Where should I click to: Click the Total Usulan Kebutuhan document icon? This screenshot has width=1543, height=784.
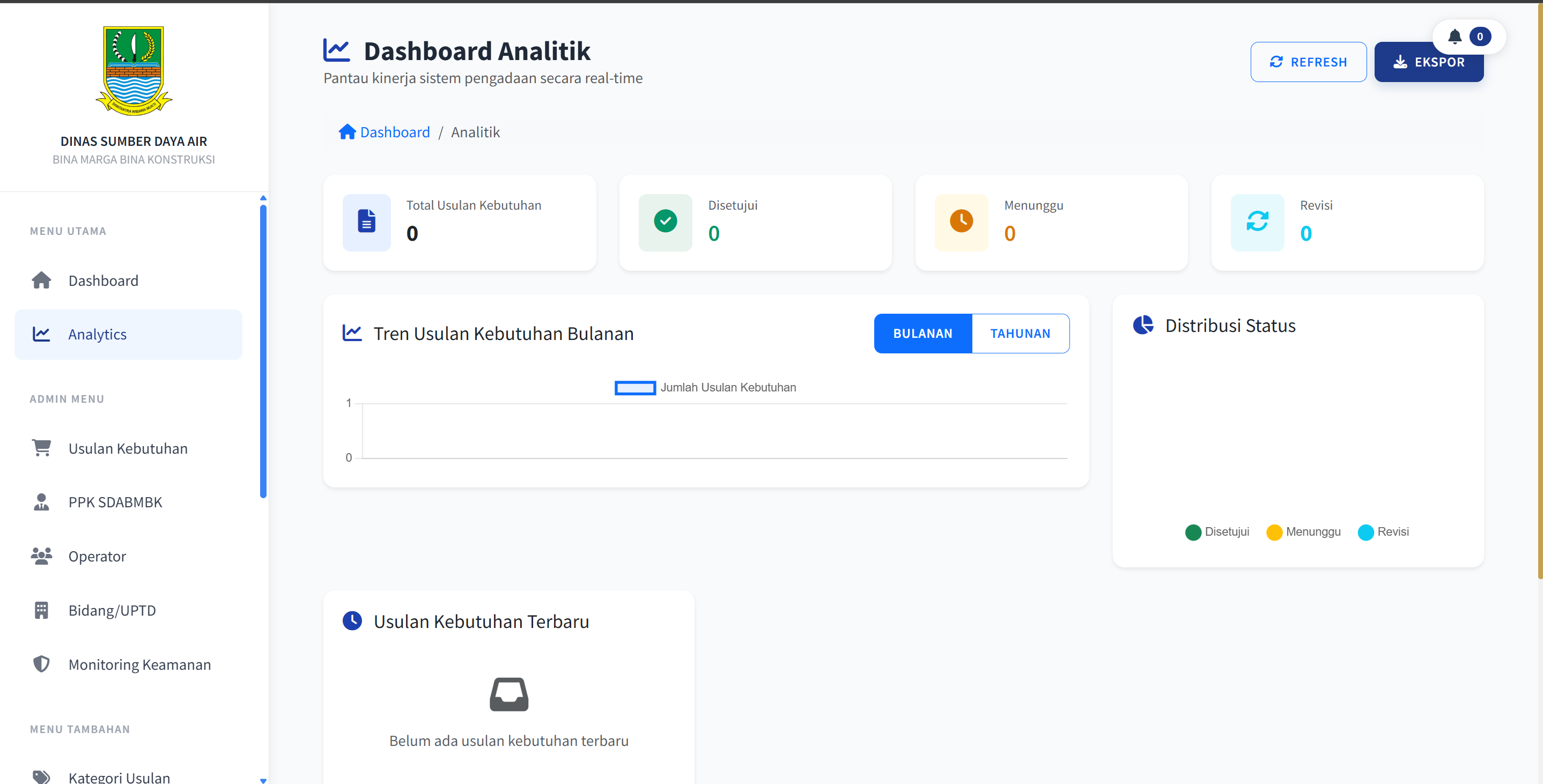[367, 221]
